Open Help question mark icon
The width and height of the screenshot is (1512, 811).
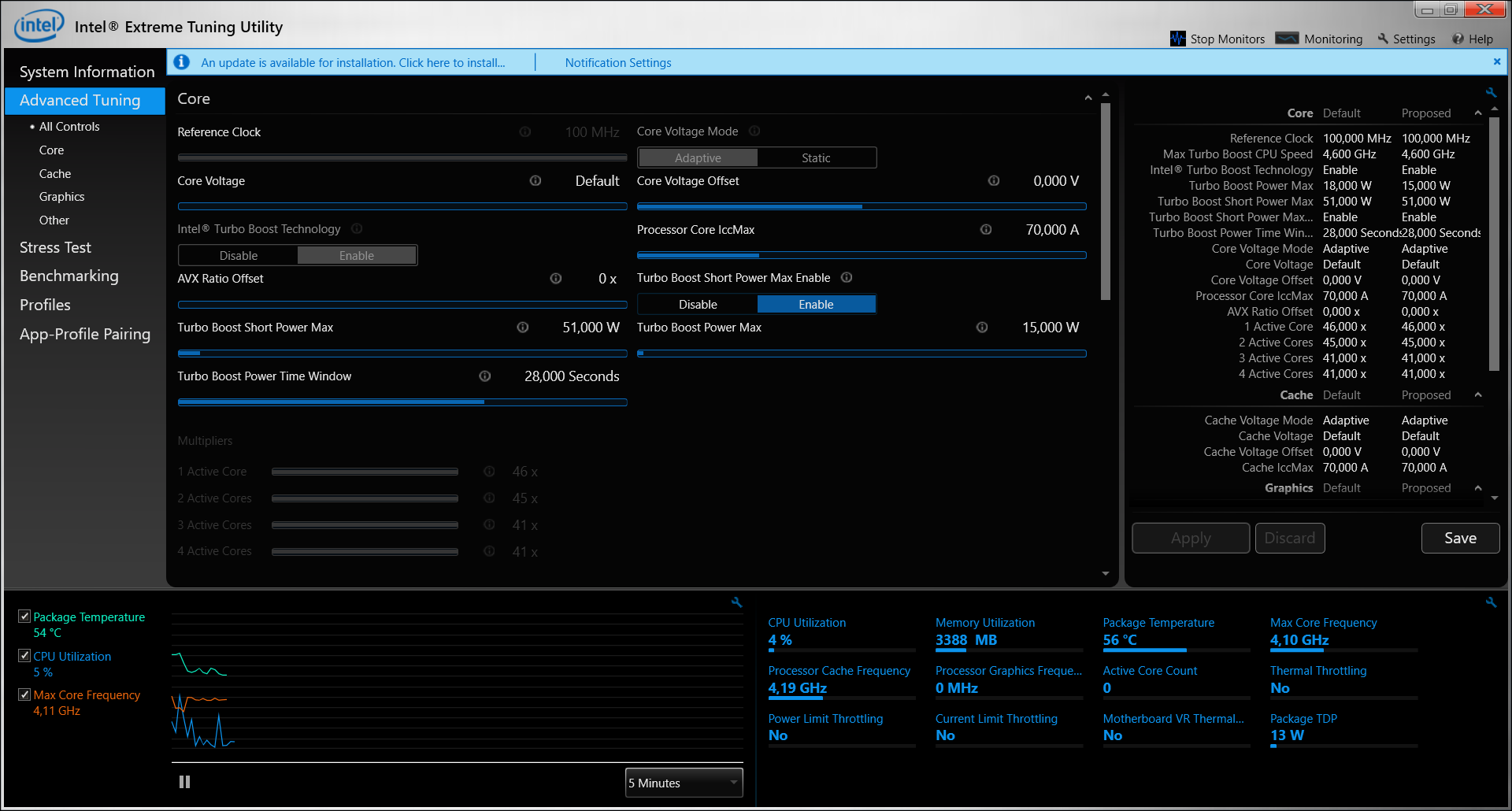click(x=1458, y=39)
